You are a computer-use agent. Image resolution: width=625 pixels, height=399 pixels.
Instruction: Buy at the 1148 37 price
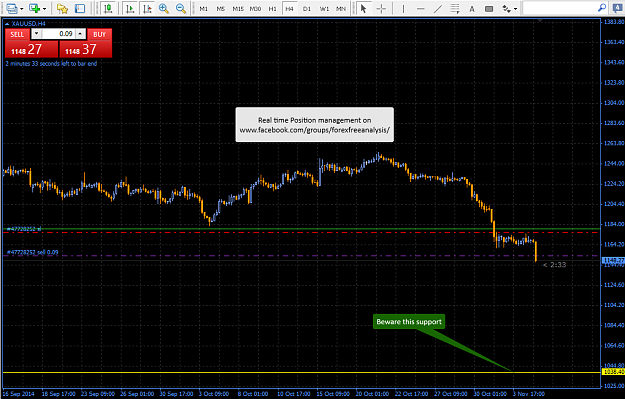click(85, 49)
